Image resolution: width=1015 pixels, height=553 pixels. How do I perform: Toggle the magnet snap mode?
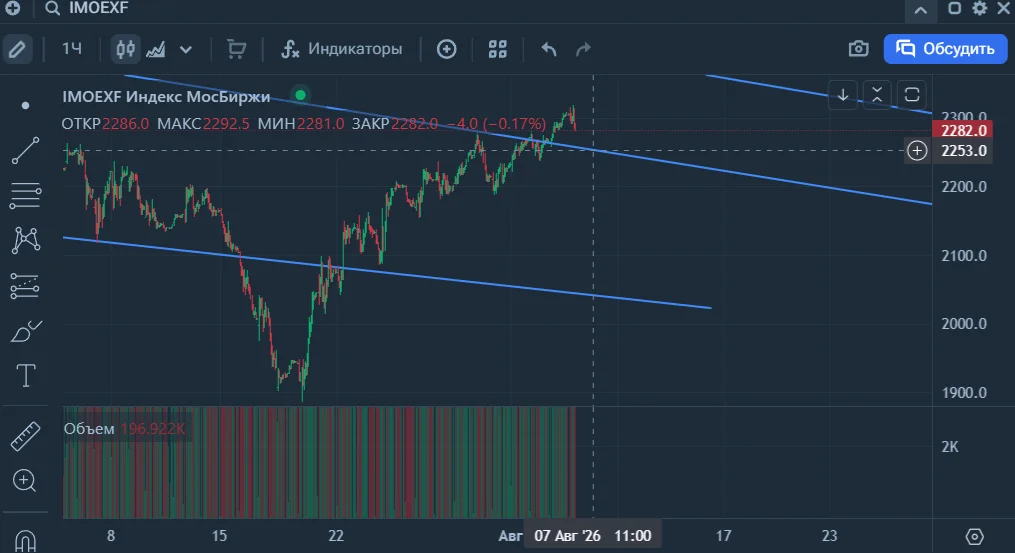pyautogui.click(x=25, y=539)
